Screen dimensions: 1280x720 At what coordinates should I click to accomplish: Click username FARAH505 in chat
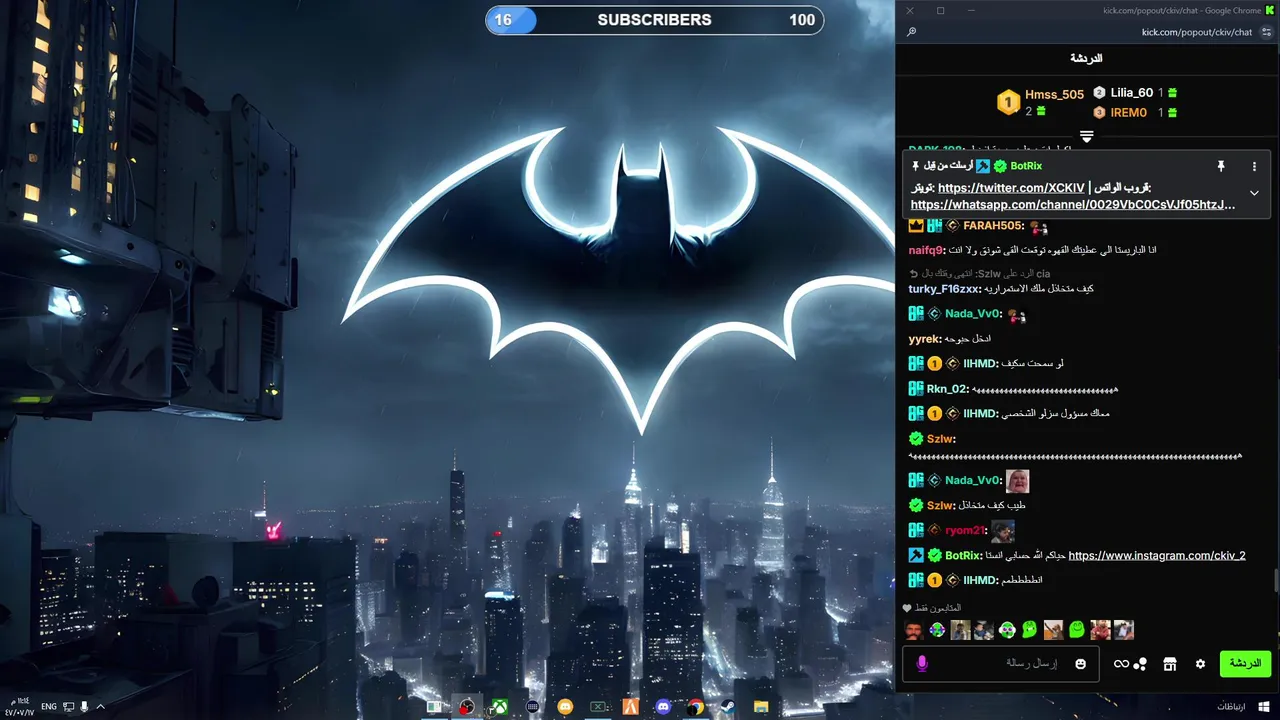(x=993, y=226)
